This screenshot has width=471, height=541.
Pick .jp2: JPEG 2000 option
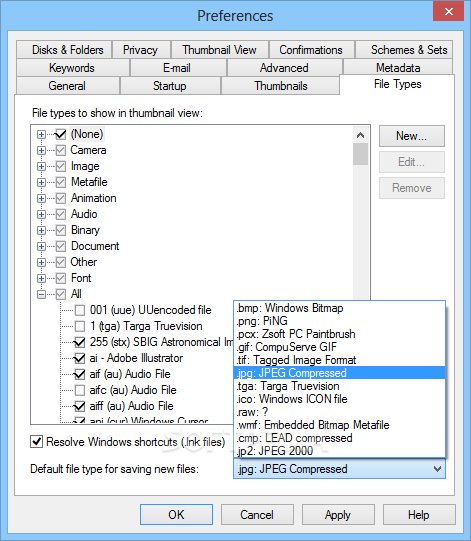tap(340, 451)
